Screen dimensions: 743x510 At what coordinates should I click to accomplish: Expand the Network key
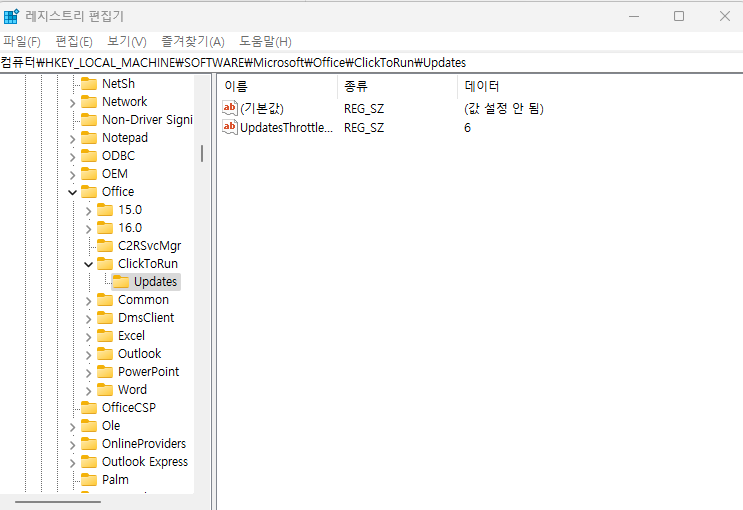tap(72, 103)
